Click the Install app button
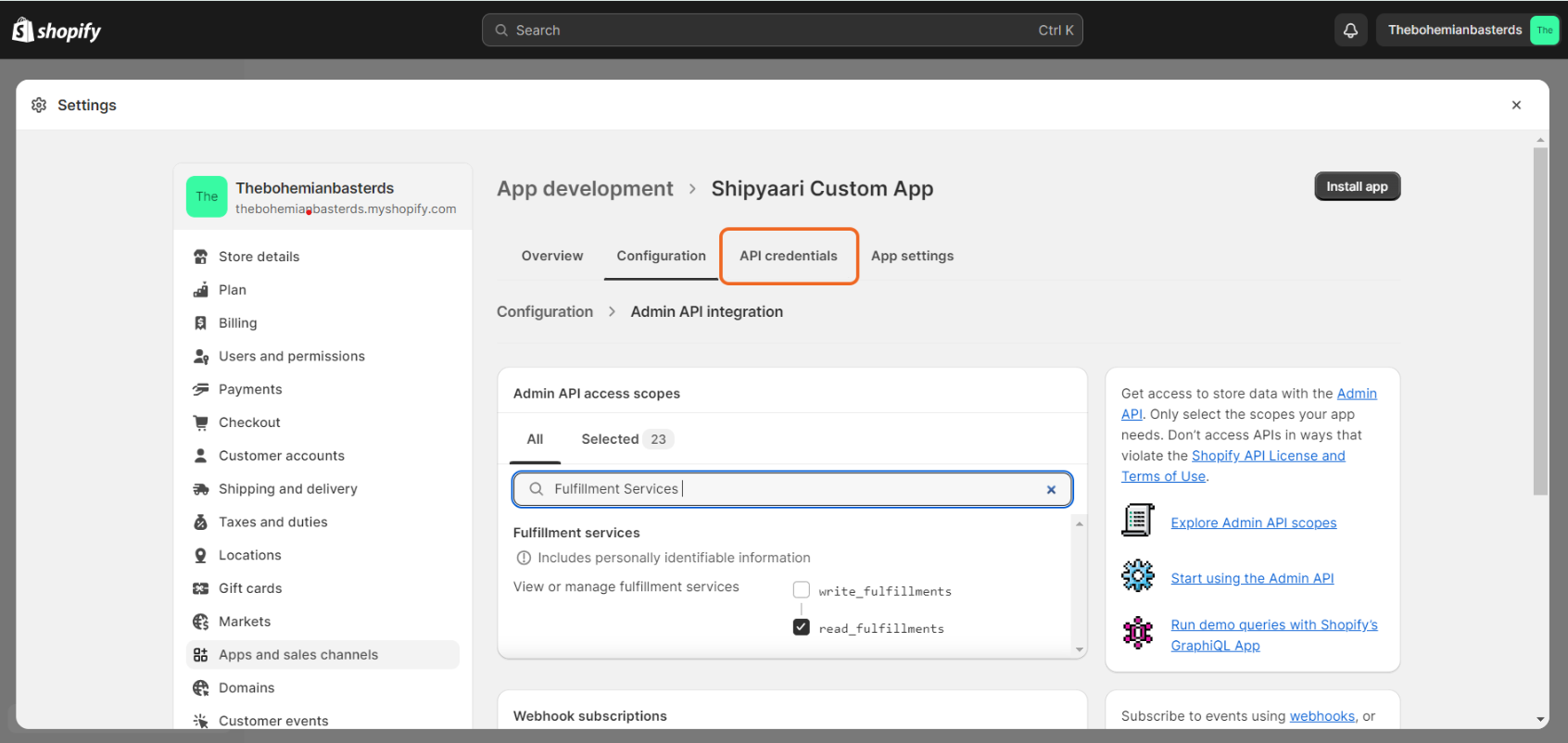1568x743 pixels. point(1358,186)
